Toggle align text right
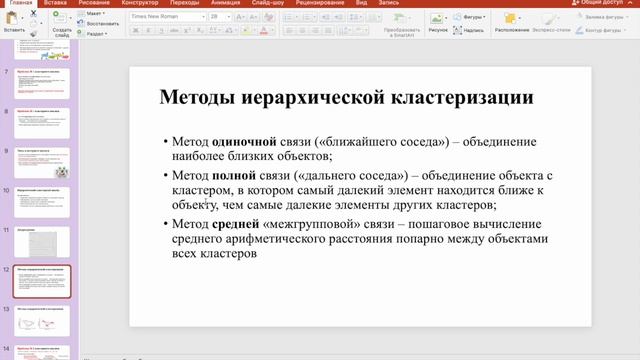 coord(315,31)
